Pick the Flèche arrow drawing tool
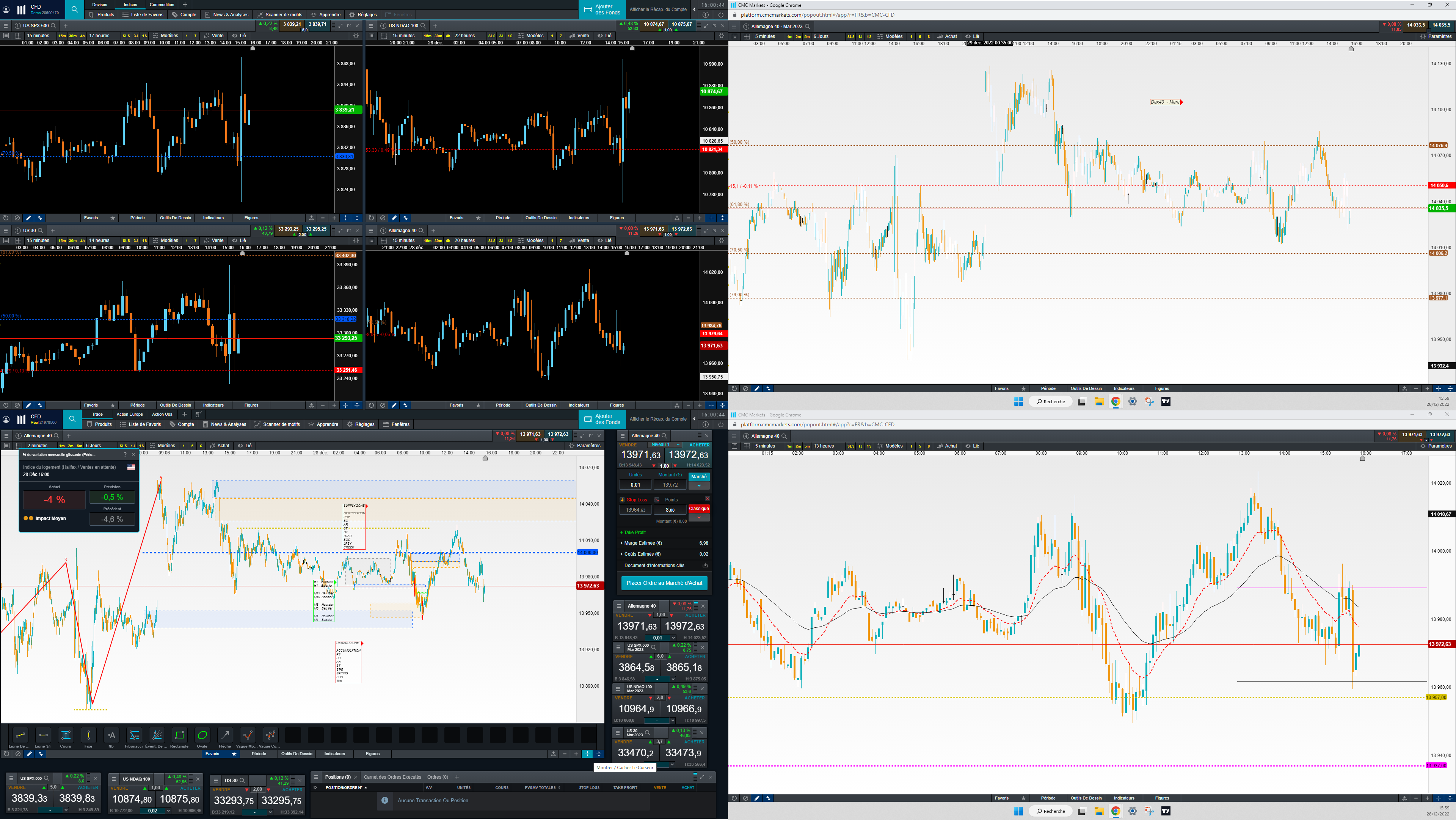The width and height of the screenshot is (1456, 820). tap(225, 735)
